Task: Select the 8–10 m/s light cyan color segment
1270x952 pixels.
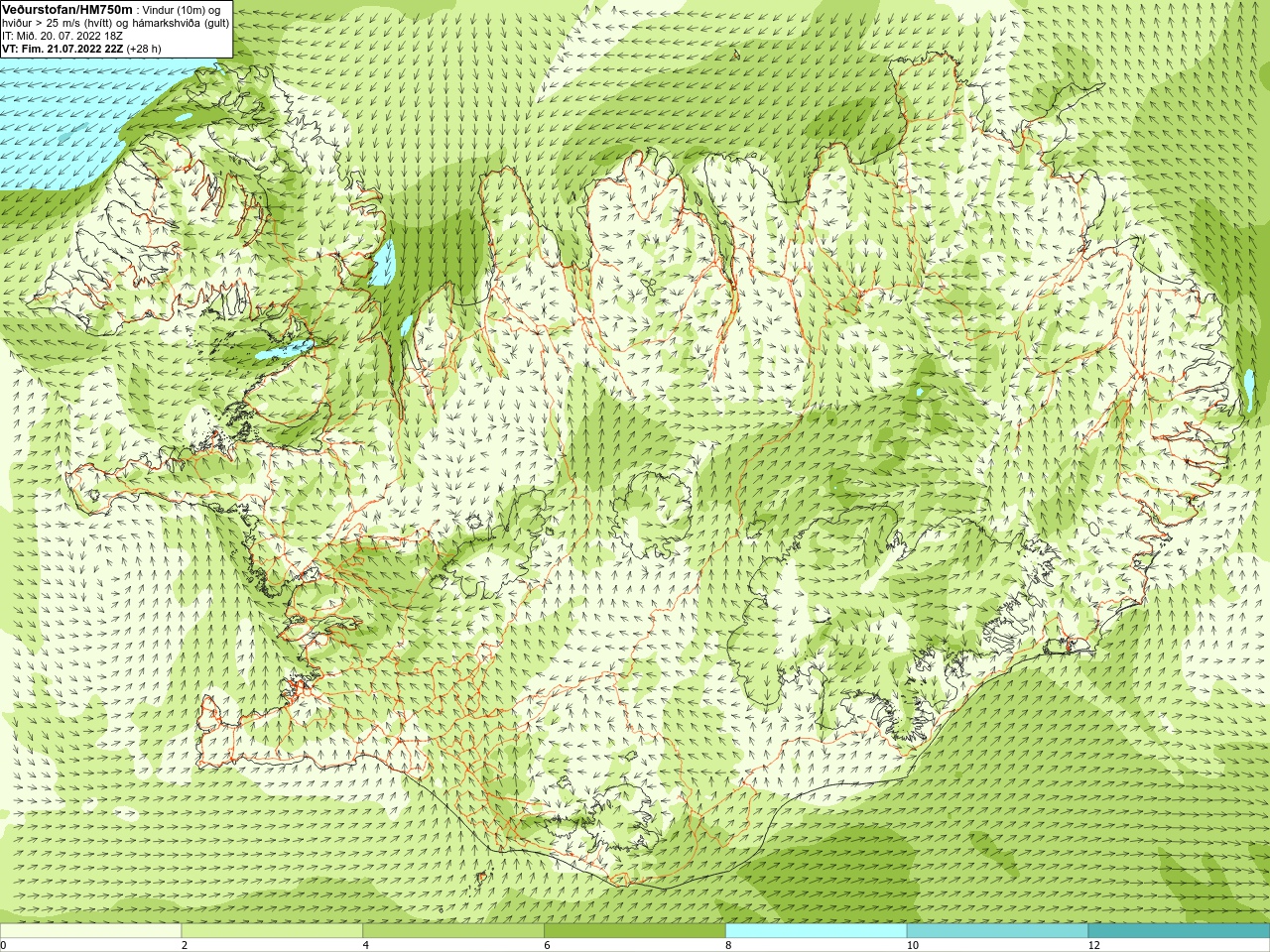Action: (816, 931)
